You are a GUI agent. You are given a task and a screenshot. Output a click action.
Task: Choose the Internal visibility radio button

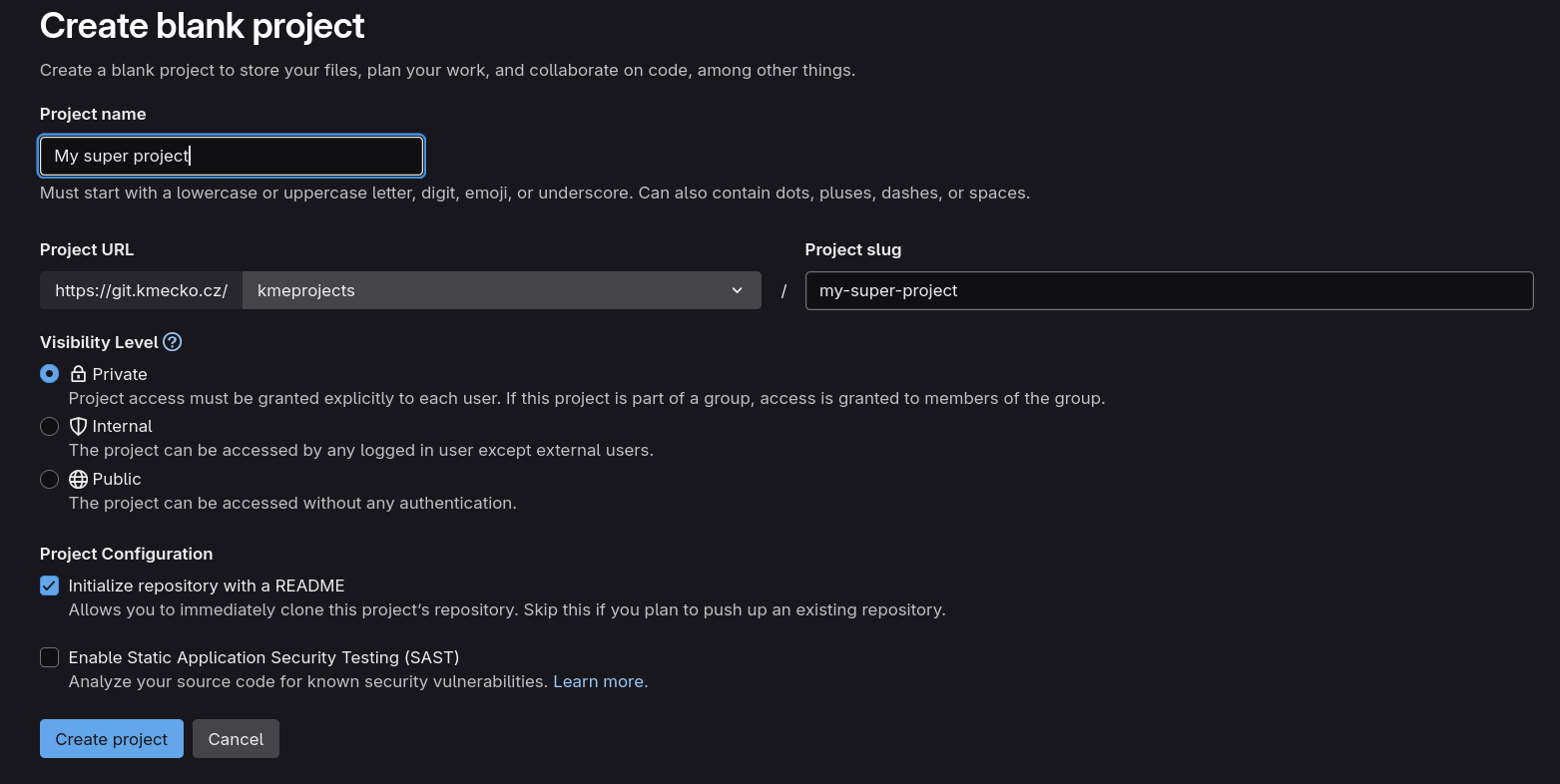pos(49,426)
